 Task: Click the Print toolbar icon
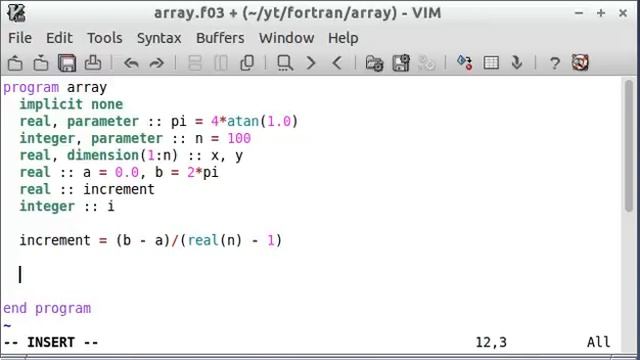pyautogui.click(x=93, y=63)
